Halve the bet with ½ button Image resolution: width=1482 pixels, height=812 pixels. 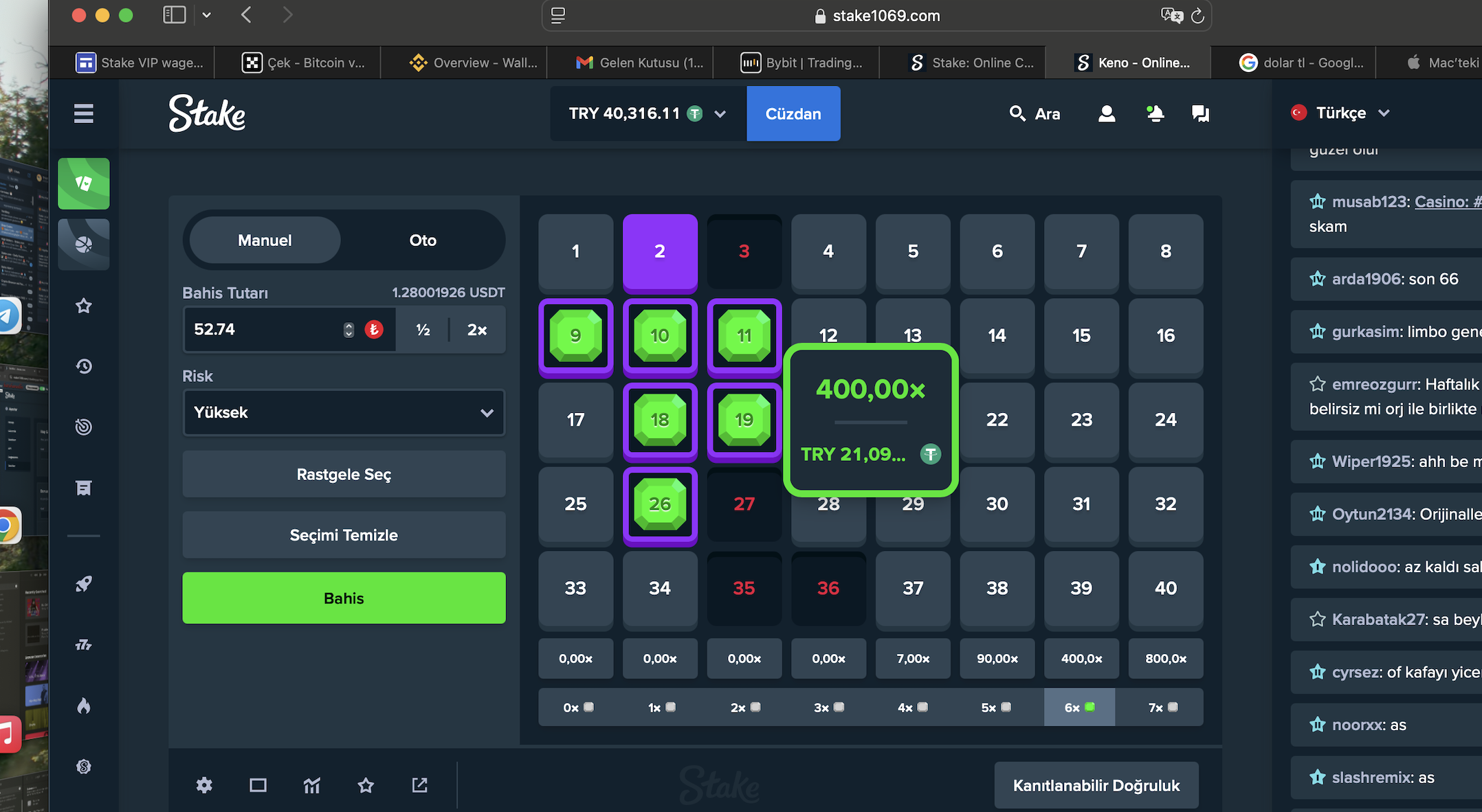point(423,330)
